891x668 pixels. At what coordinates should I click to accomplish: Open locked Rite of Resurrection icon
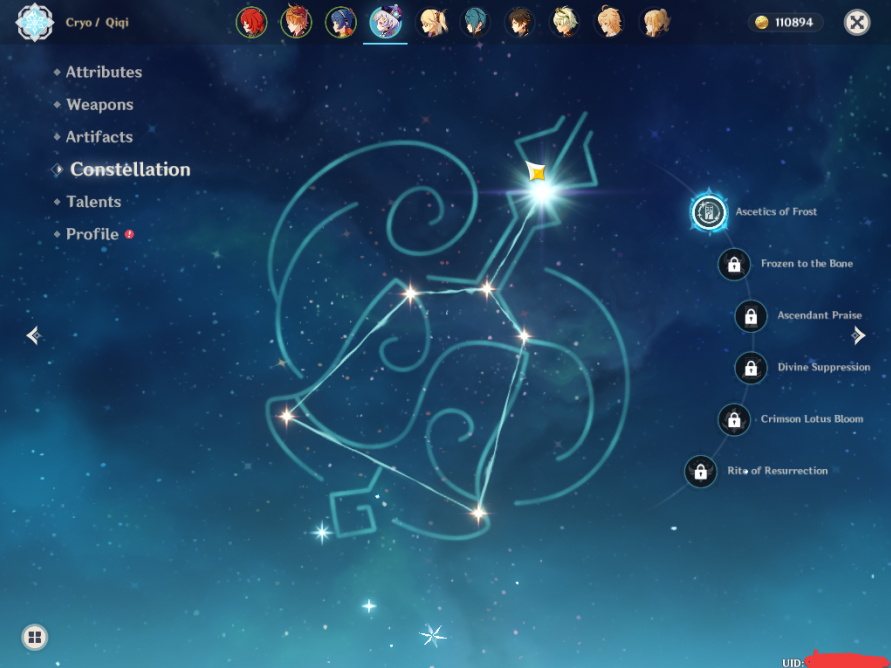pos(701,471)
